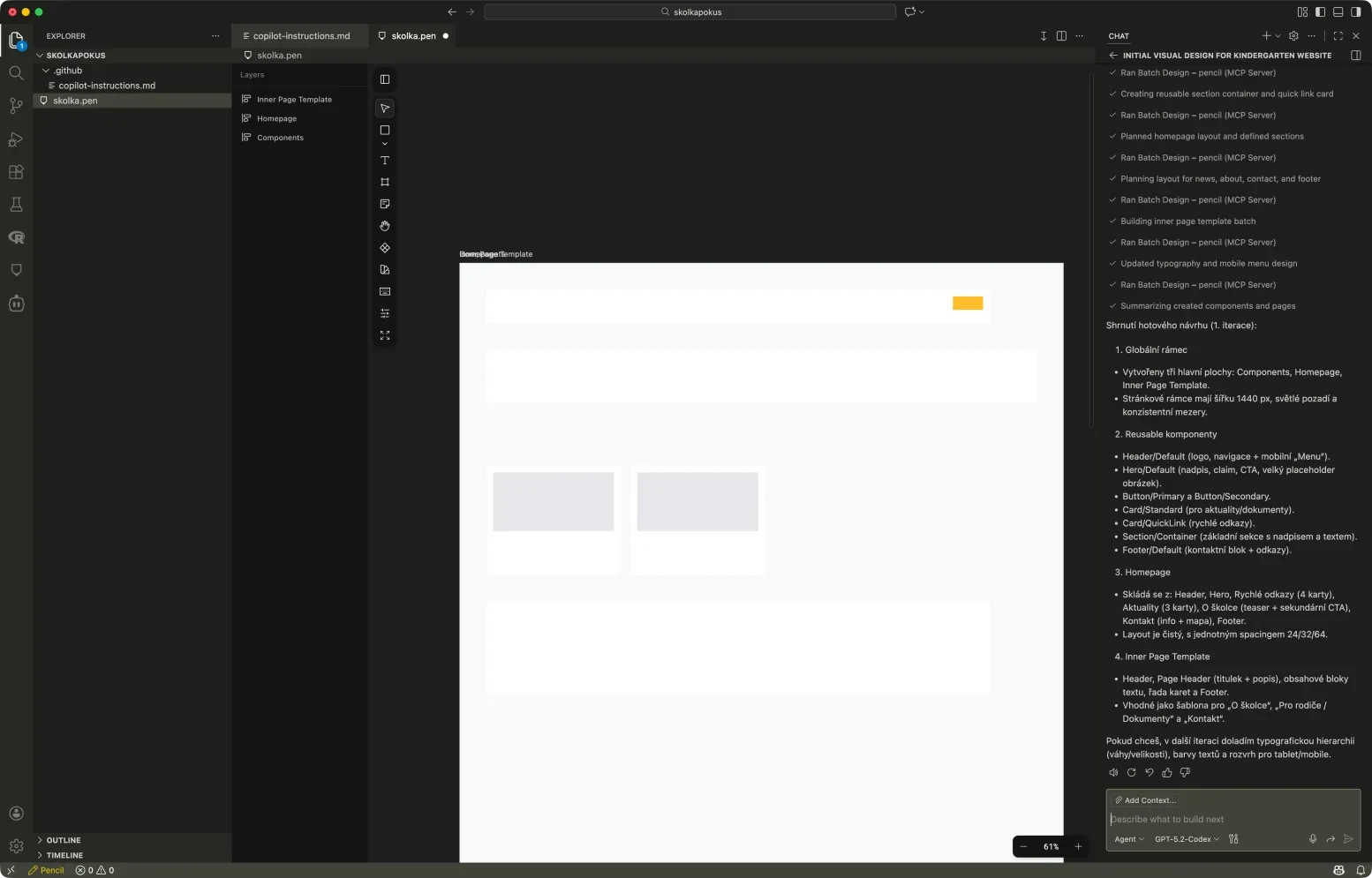Open Run and Debug from the activity bar
This screenshot has width=1372, height=878.
coord(16,139)
